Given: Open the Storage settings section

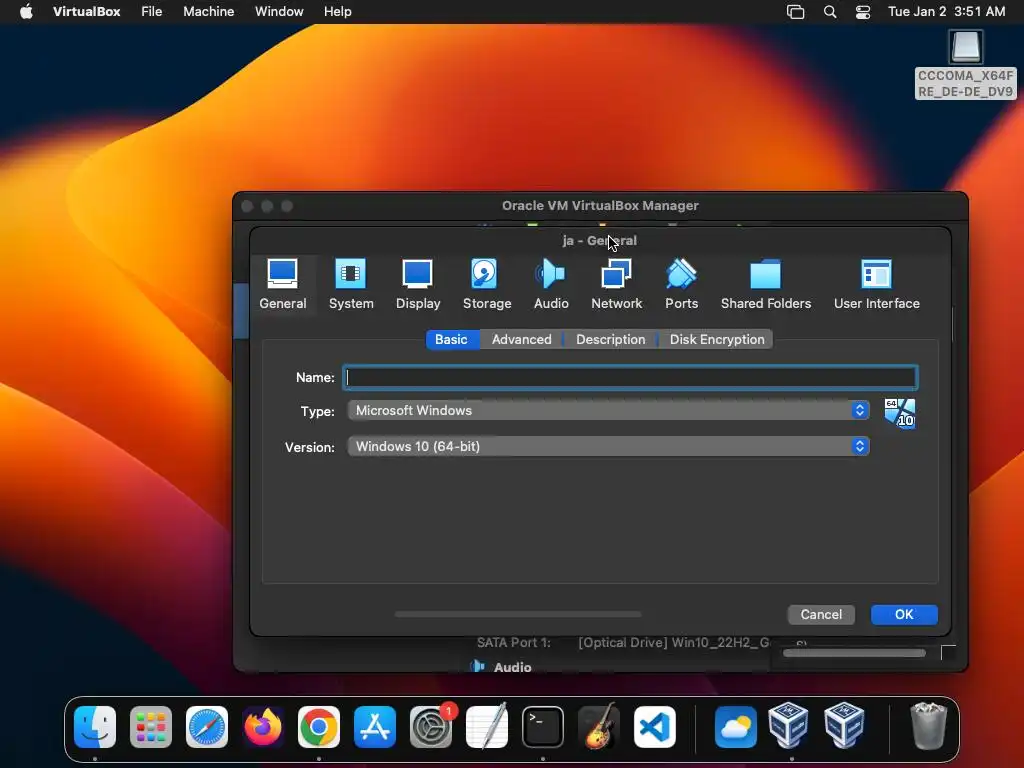Looking at the screenshot, I should tap(487, 285).
